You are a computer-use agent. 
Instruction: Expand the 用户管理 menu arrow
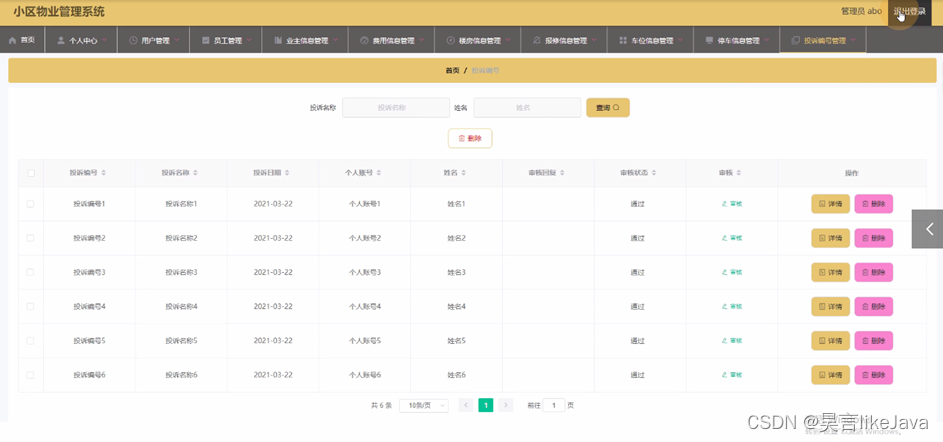(176, 40)
